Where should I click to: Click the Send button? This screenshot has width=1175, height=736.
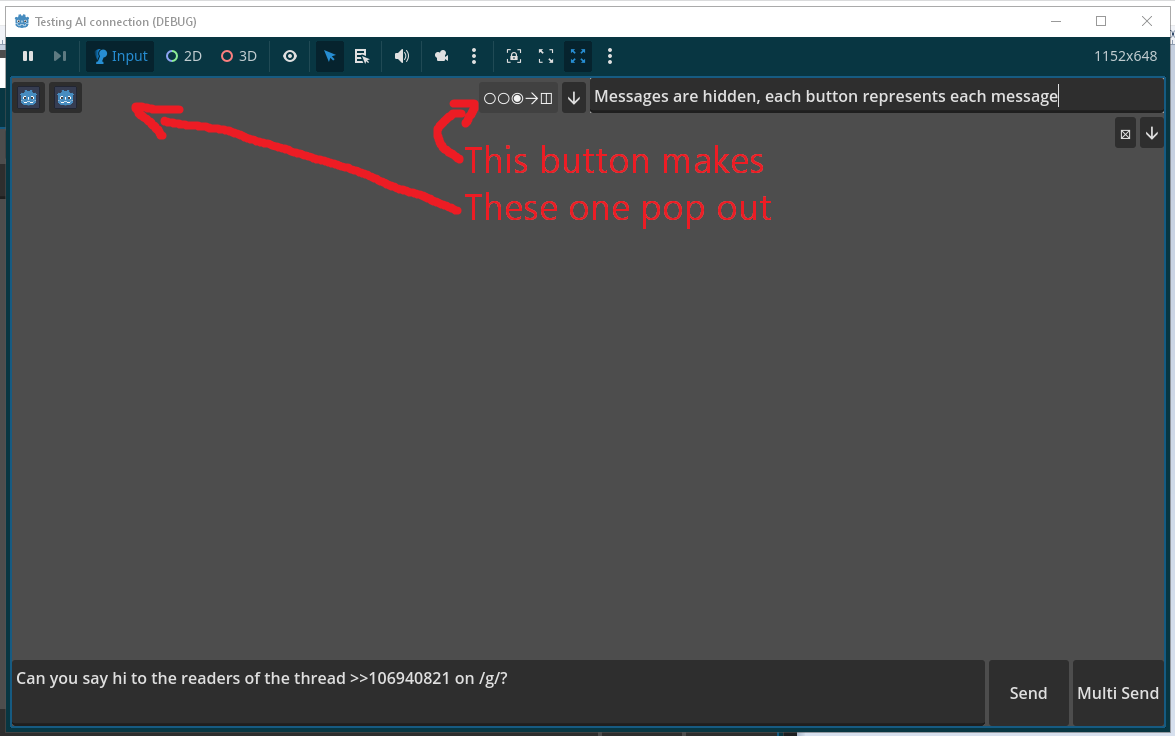click(1028, 693)
